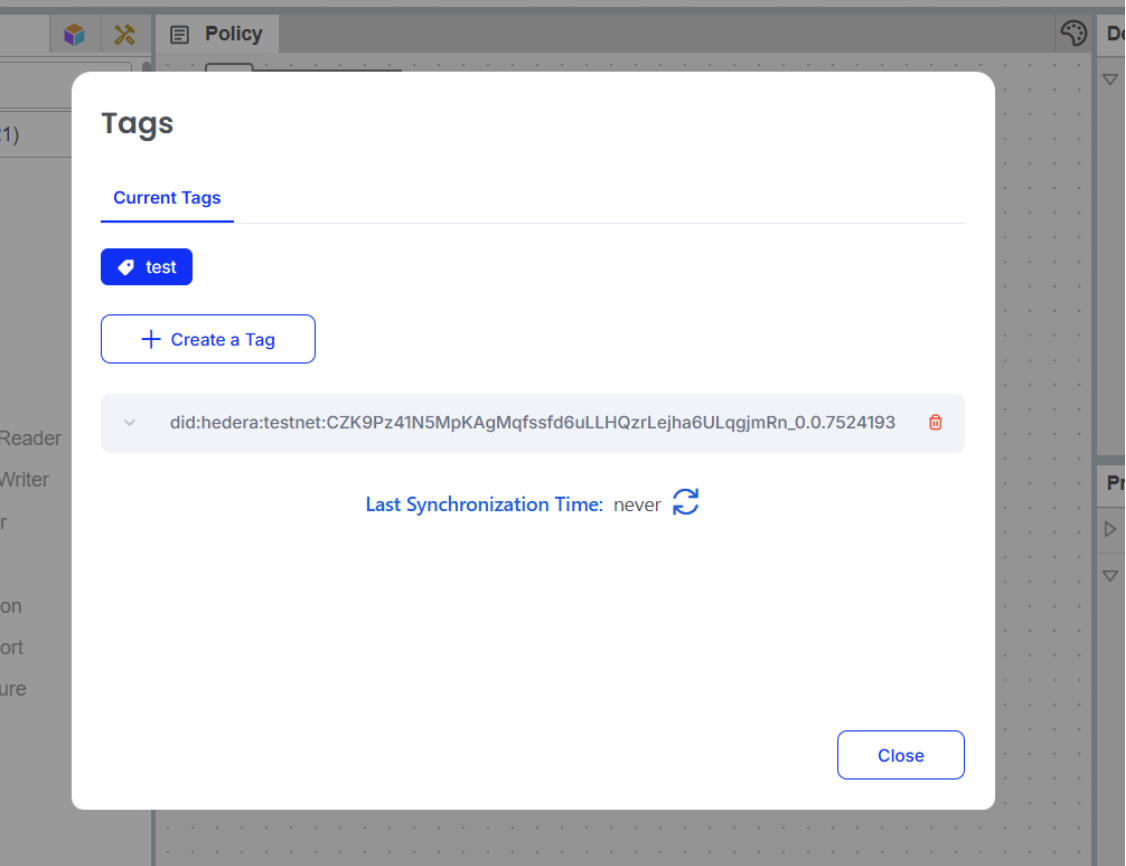The height and width of the screenshot is (866, 1126).
Task: Click the hammer and wrench tools icon
Action: click(x=124, y=35)
